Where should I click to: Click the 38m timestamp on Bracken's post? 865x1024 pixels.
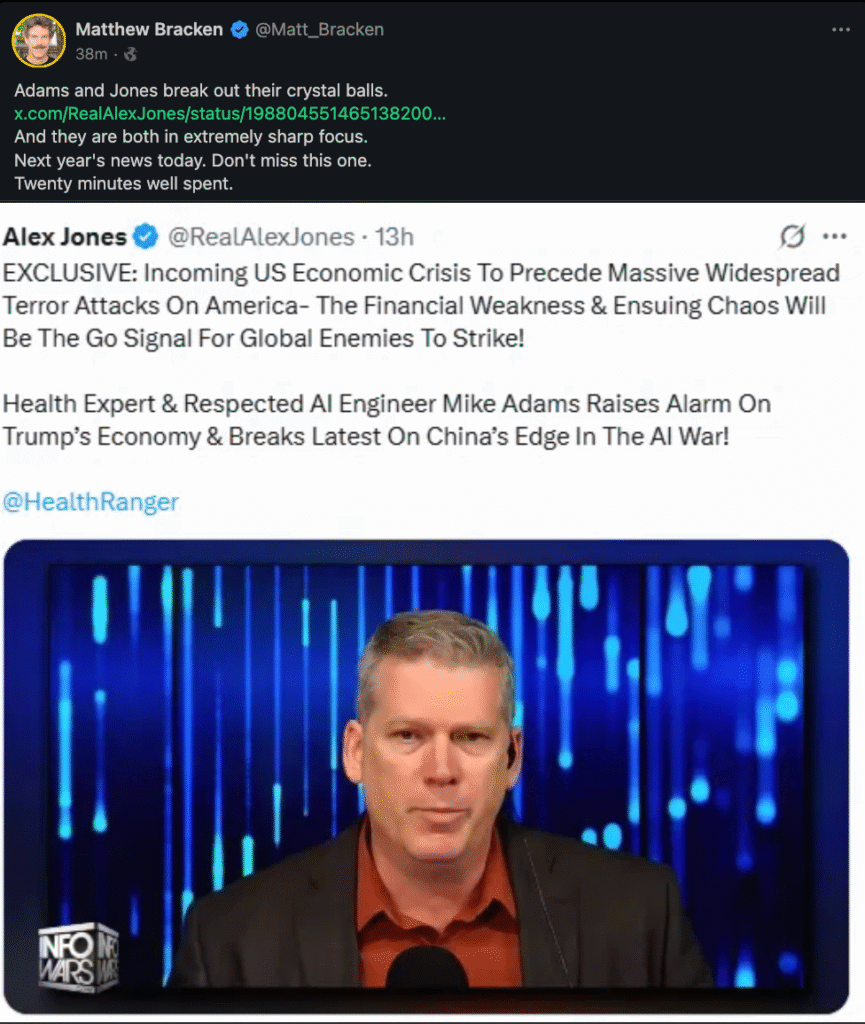[x=91, y=54]
